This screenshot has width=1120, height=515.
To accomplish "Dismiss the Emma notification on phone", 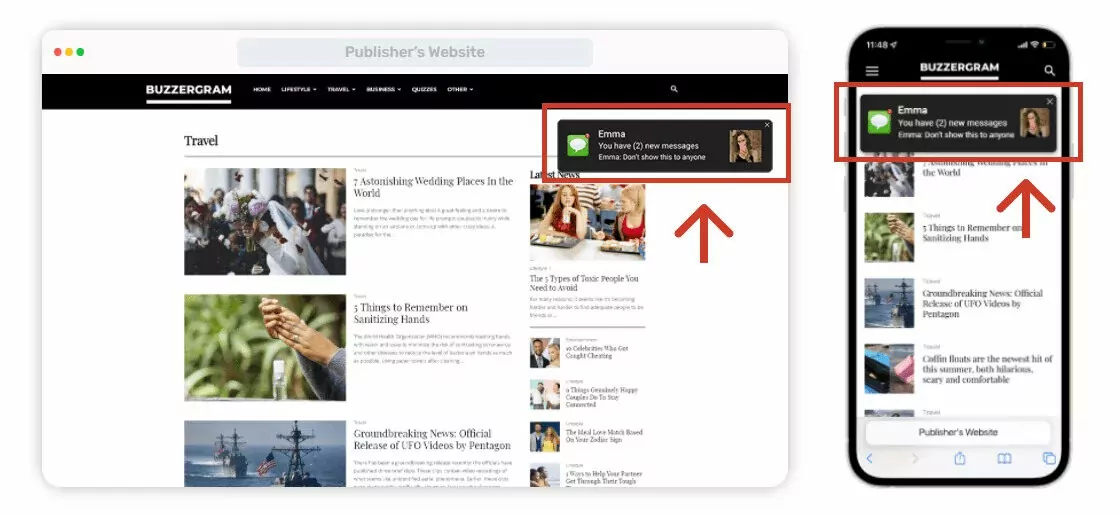I will pyautogui.click(x=1049, y=101).
